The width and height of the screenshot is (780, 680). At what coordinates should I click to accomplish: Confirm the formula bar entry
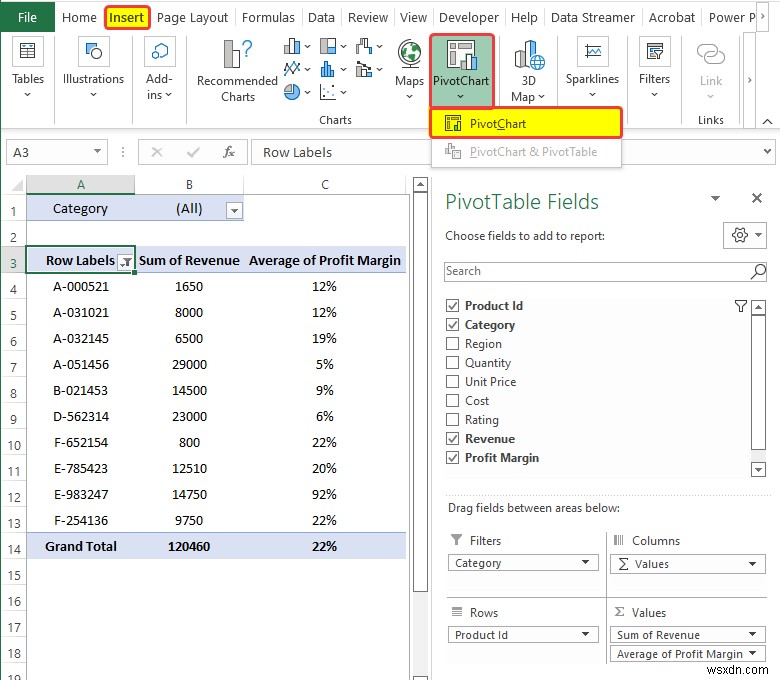[x=193, y=152]
